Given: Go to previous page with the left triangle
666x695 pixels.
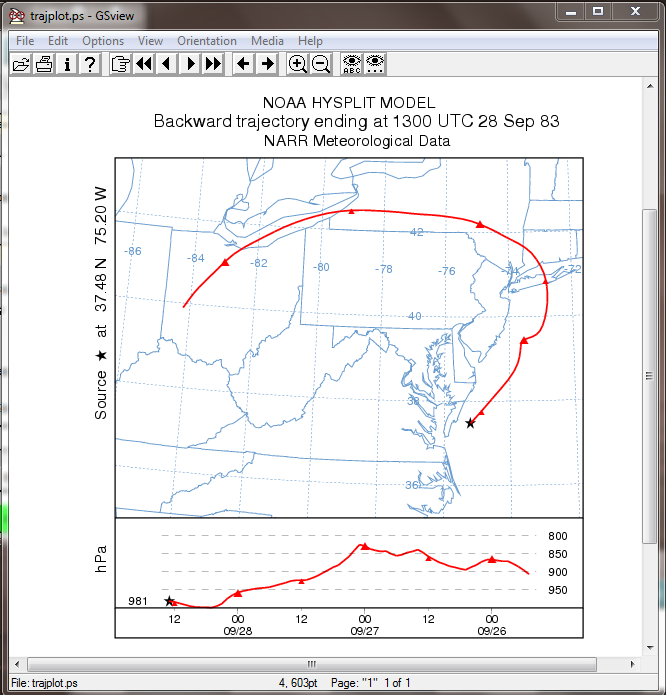Looking at the screenshot, I should (x=167, y=64).
